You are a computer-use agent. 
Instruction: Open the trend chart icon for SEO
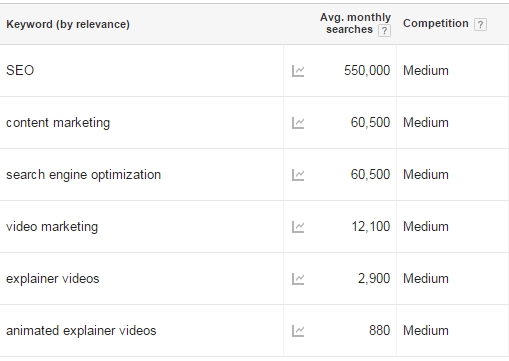click(298, 71)
